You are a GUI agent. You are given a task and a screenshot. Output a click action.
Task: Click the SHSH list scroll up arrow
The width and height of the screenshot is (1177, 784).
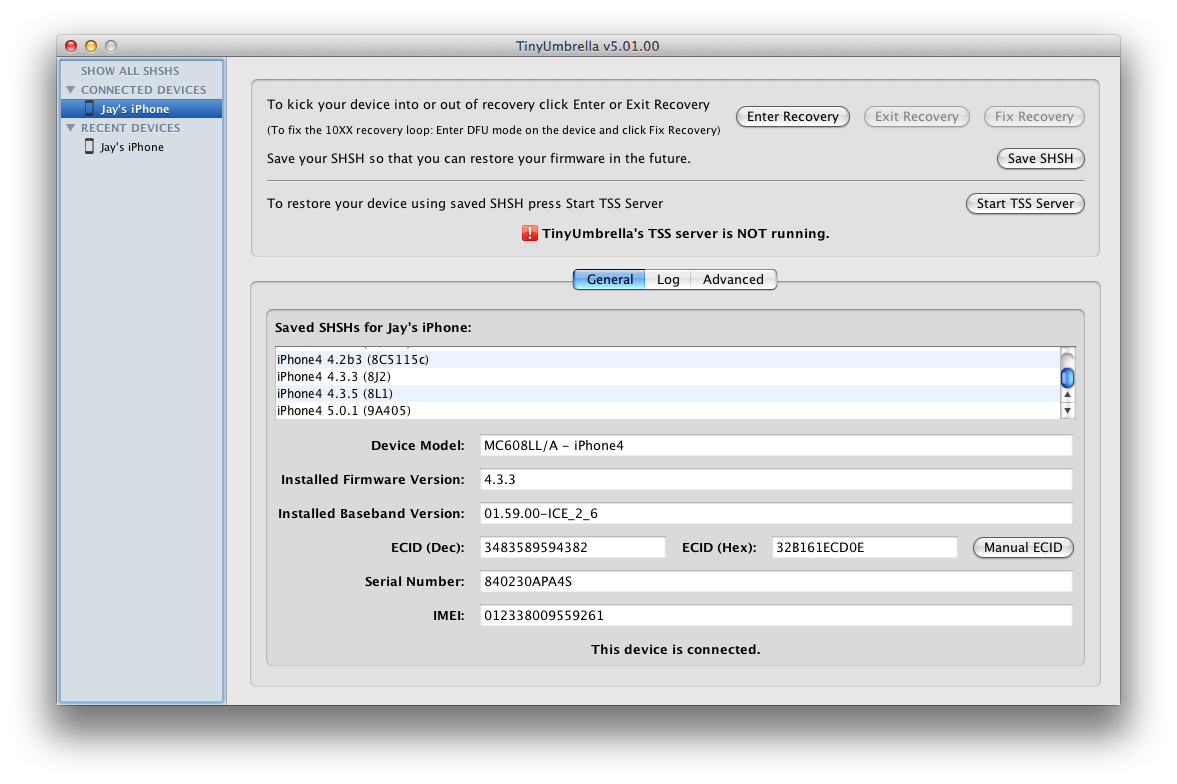pyautogui.click(x=1067, y=395)
